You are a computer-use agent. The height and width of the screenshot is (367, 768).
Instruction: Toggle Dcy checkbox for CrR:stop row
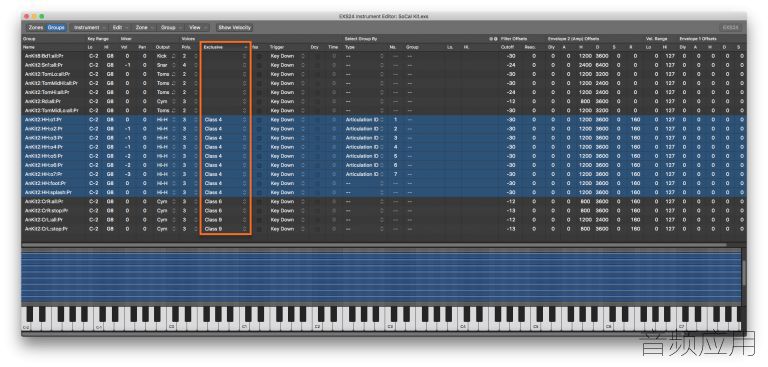click(316, 210)
